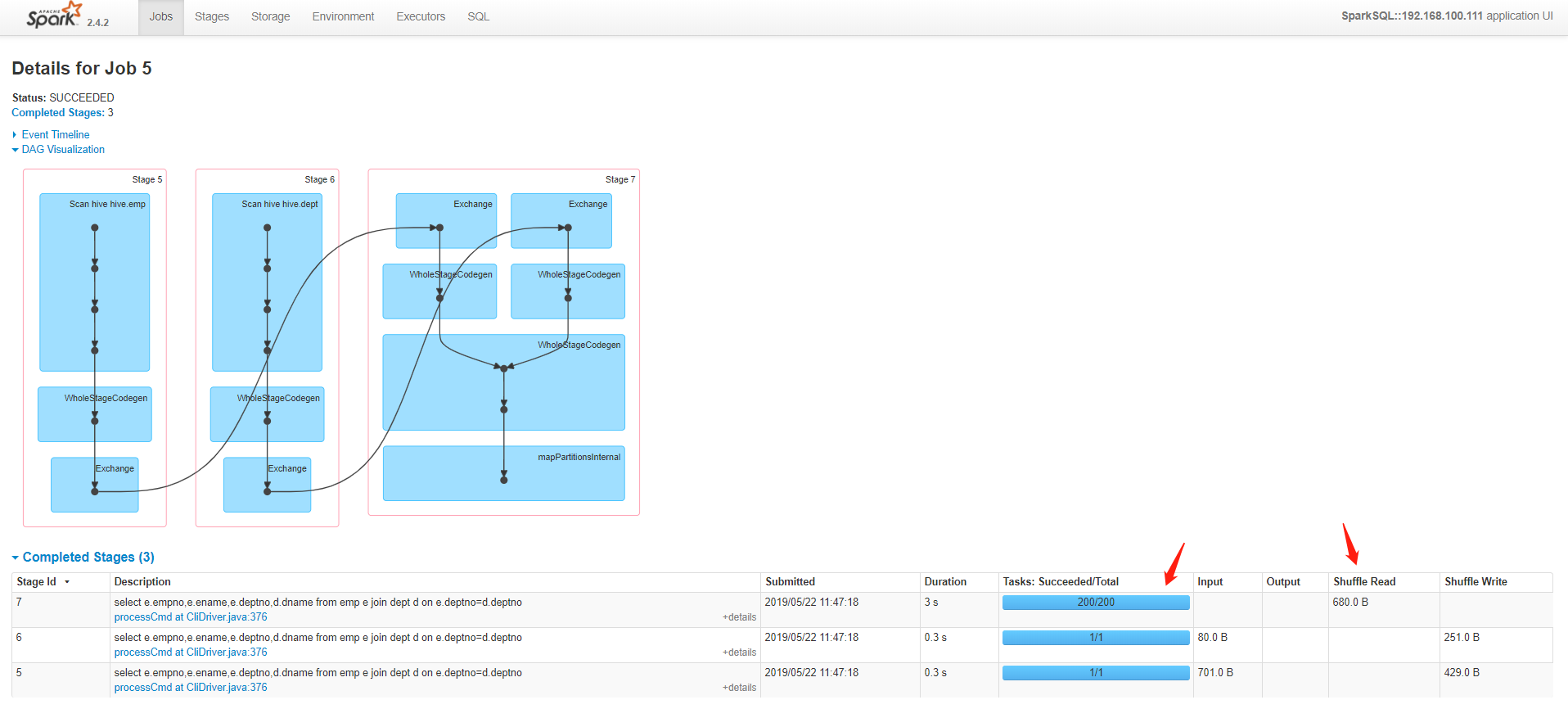Image resolution: width=1568 pixels, height=718 pixels.
Task: Click 701.0 B input value
Action: point(1215,673)
